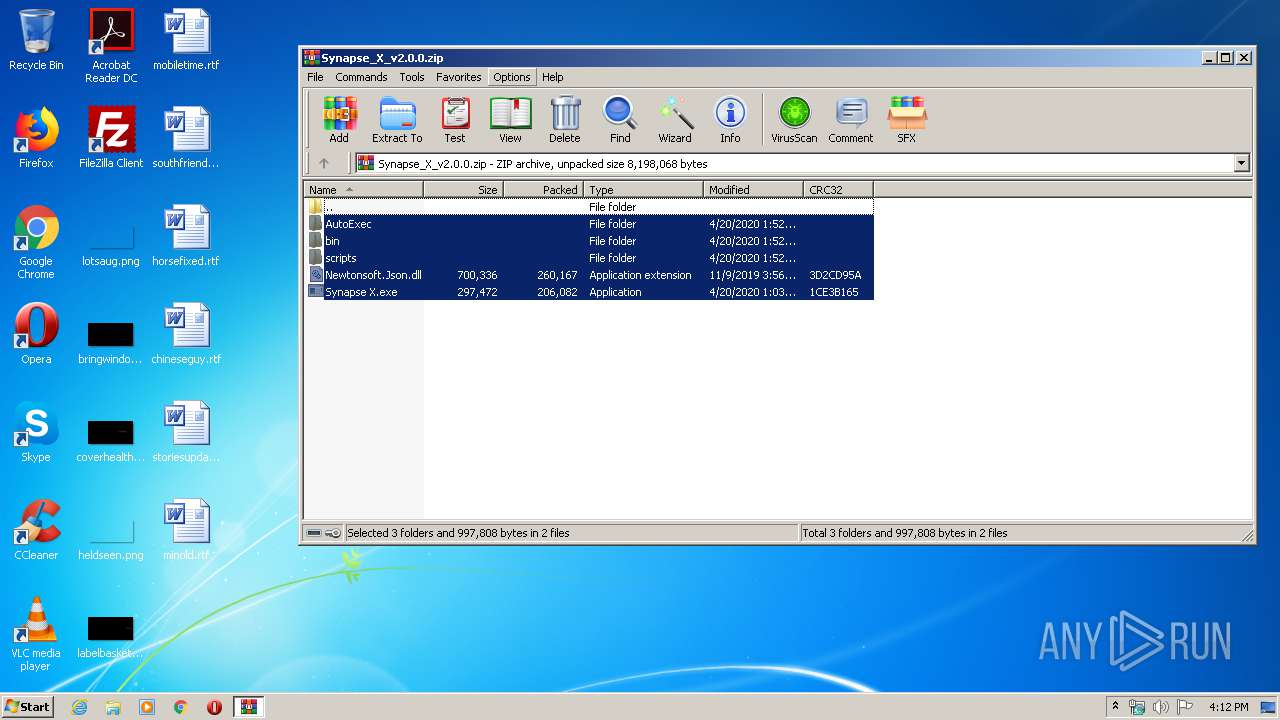Click the SFX toolbar icon
This screenshot has width=1280, height=720.
[x=906, y=120]
